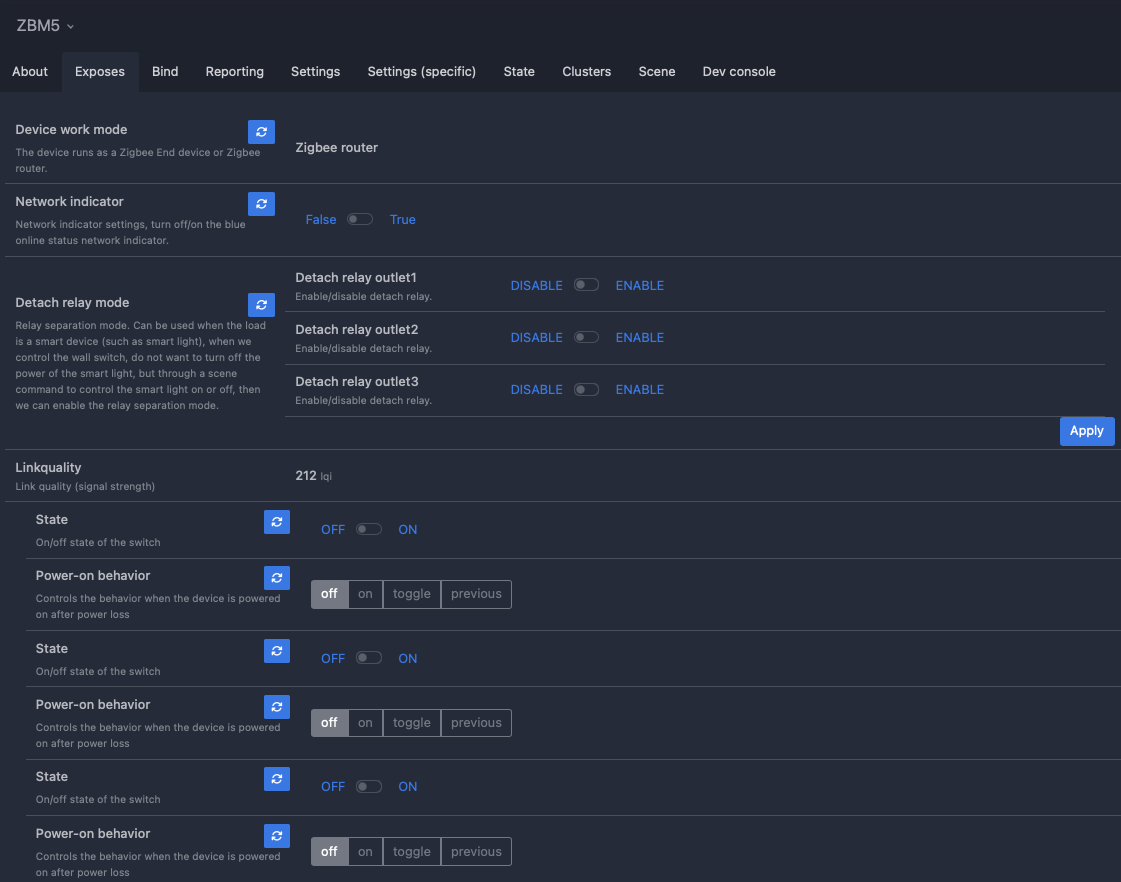Apply the detach relay mode changes

[1087, 431]
